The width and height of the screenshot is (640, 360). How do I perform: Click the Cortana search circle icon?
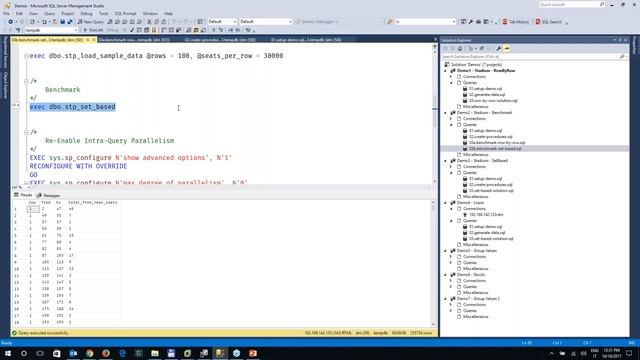[24, 353]
